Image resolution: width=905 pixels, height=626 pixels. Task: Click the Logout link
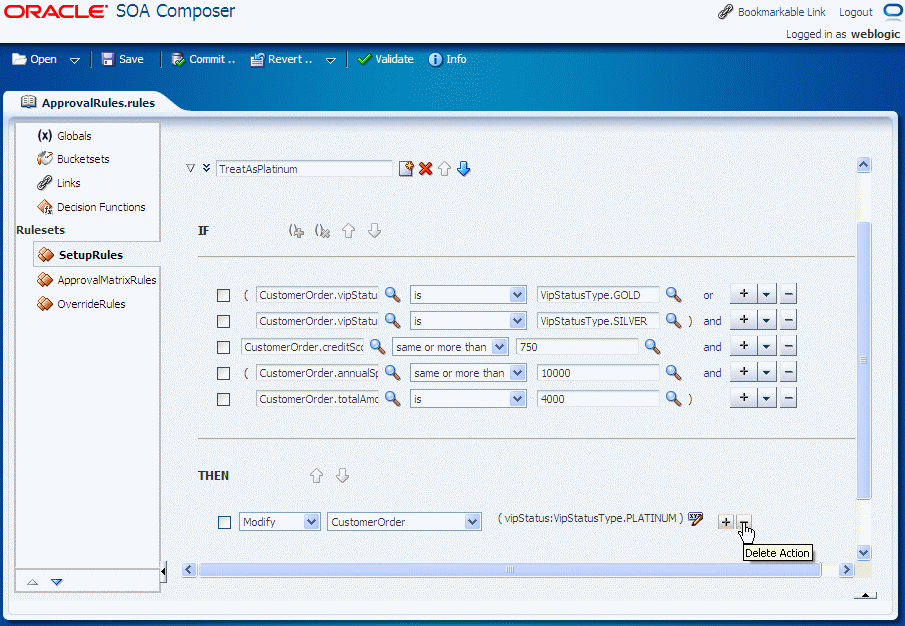click(x=855, y=12)
